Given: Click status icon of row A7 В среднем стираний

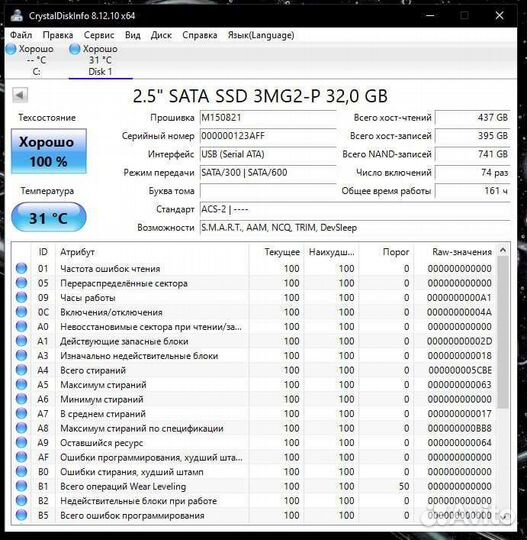Looking at the screenshot, I should tap(21, 414).
